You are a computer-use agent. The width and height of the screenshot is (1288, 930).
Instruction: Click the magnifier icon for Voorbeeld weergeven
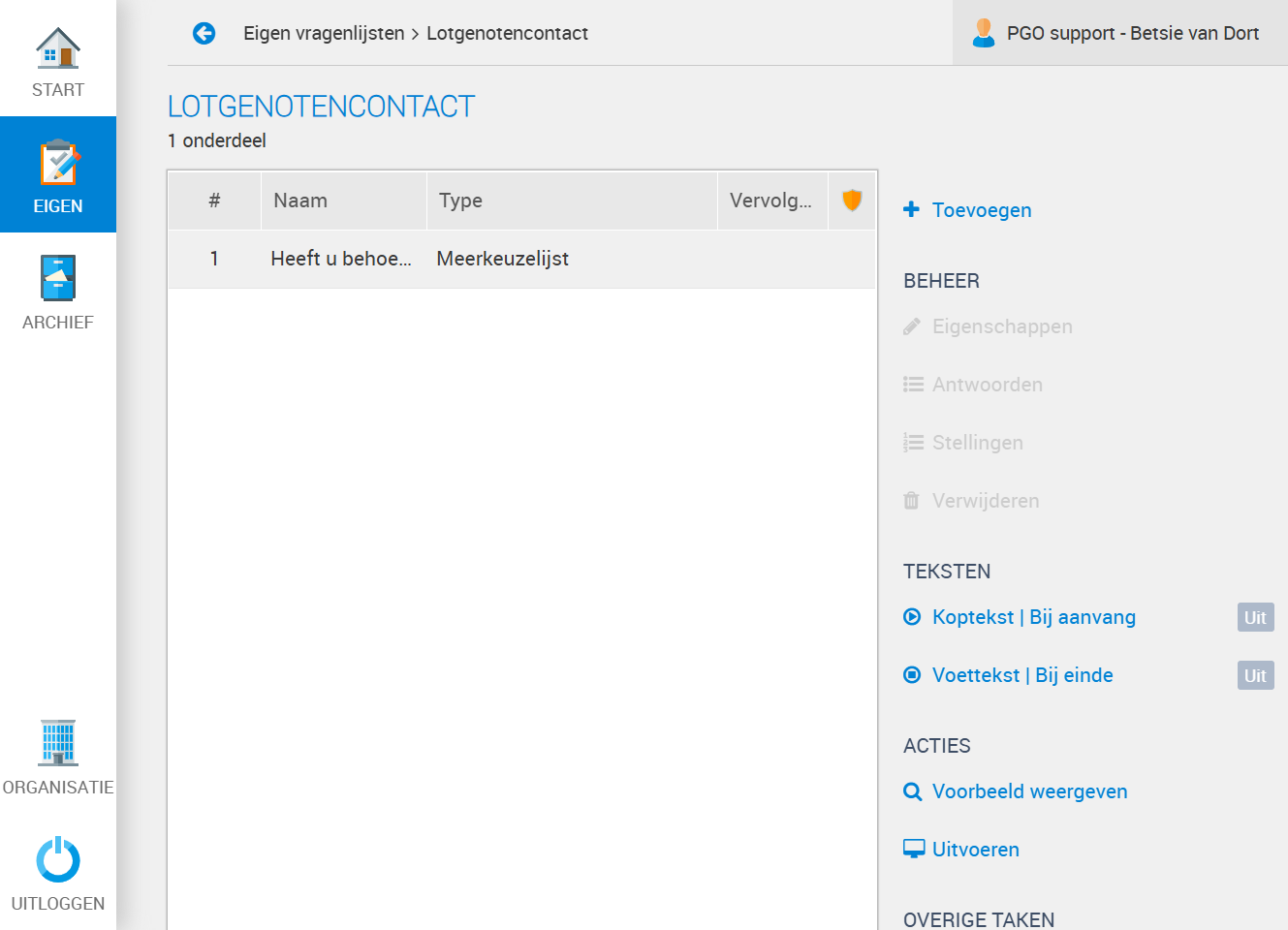912,791
